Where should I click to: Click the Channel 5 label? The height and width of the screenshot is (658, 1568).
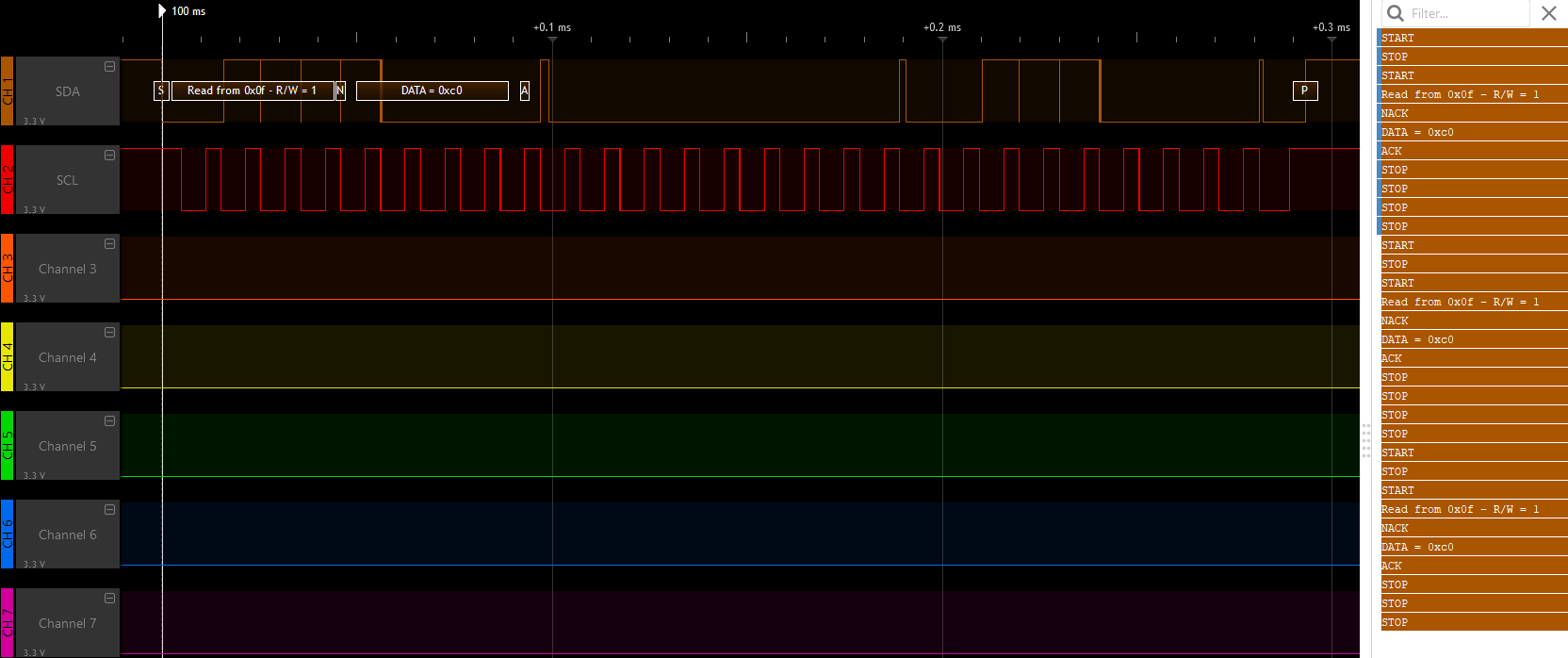(x=68, y=446)
